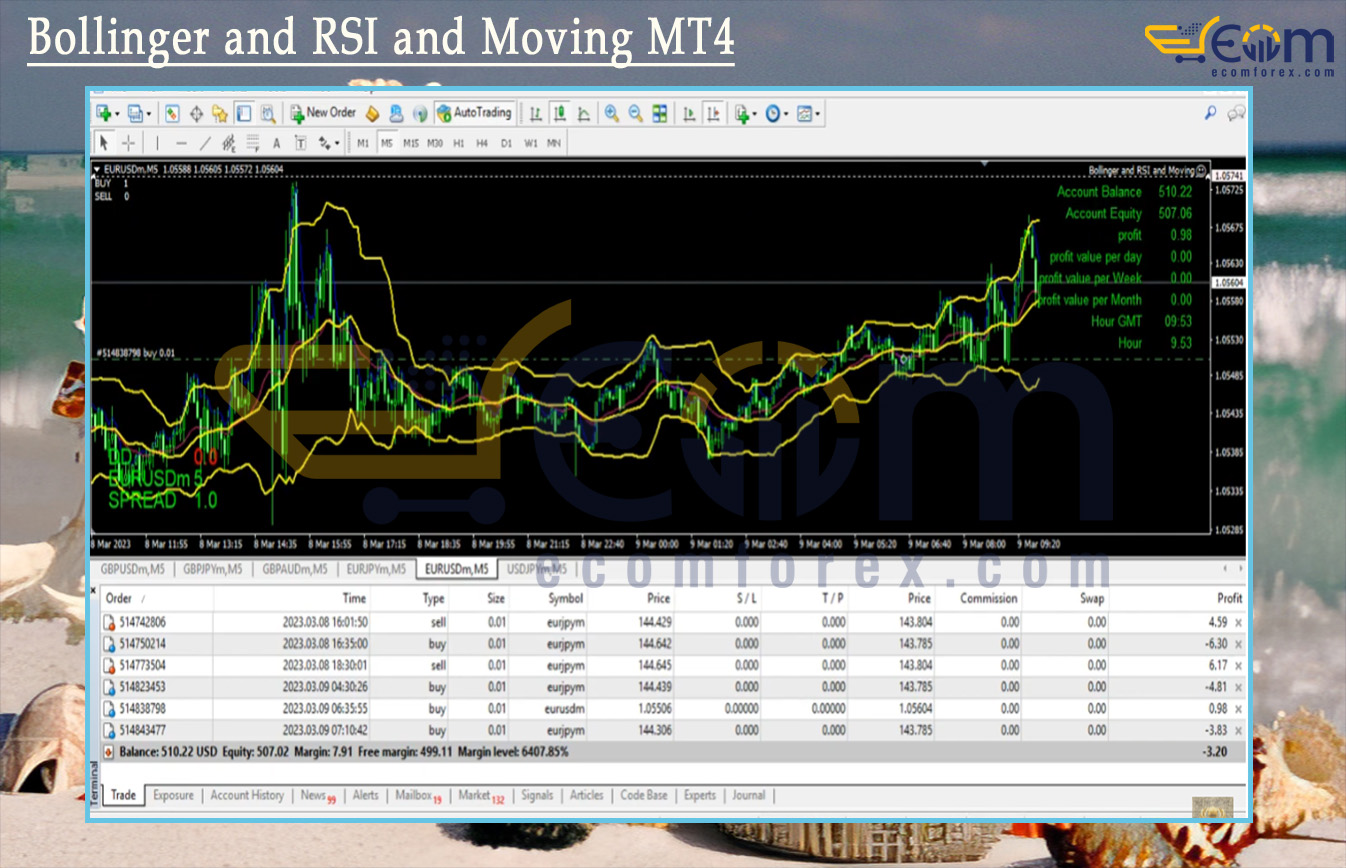Image resolution: width=1346 pixels, height=868 pixels.
Task: Toggle the AutoTrading button
Action: 475,113
